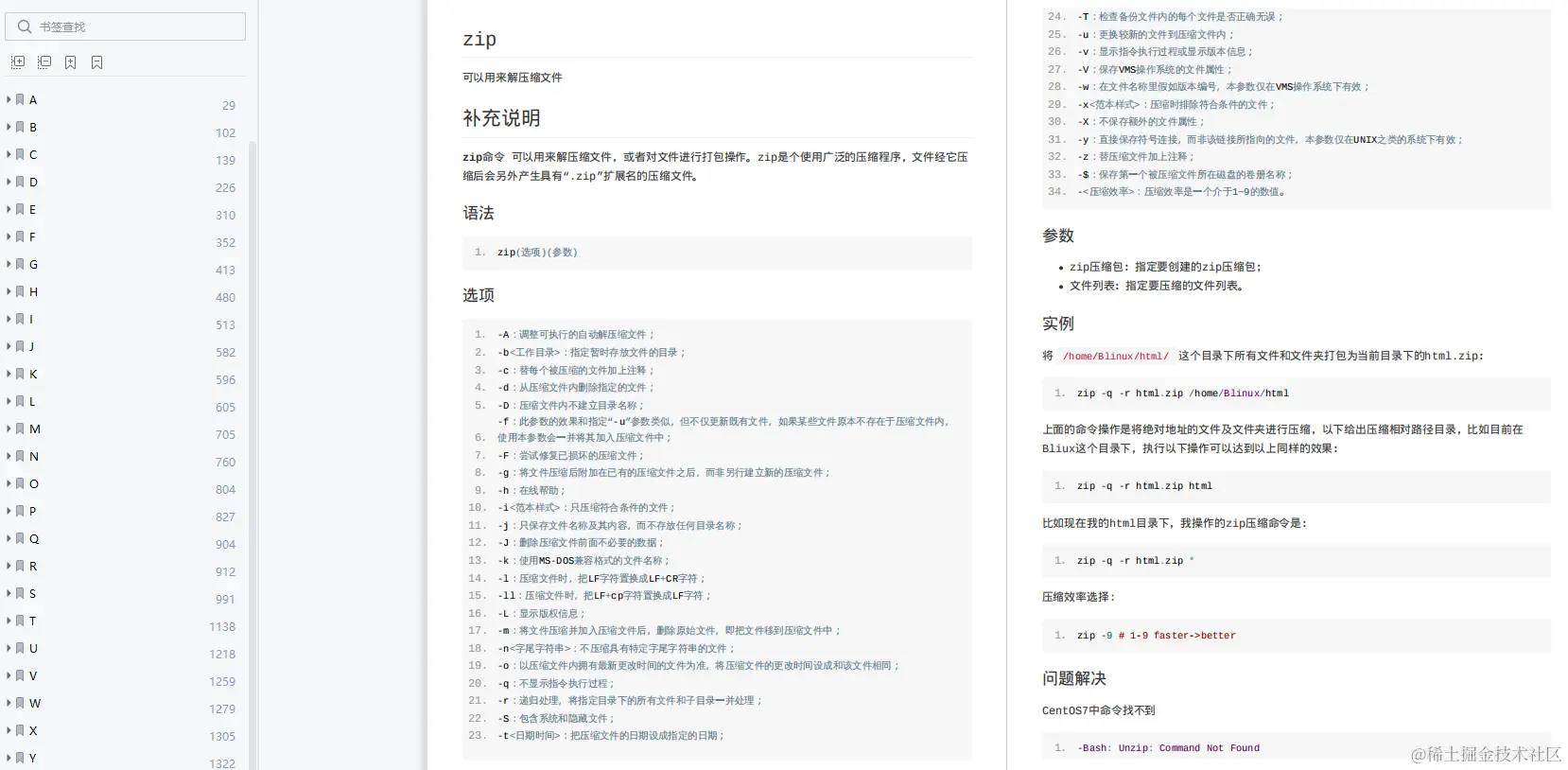Open bookmark labeled W
1568x770 pixels.
[x=35, y=703]
